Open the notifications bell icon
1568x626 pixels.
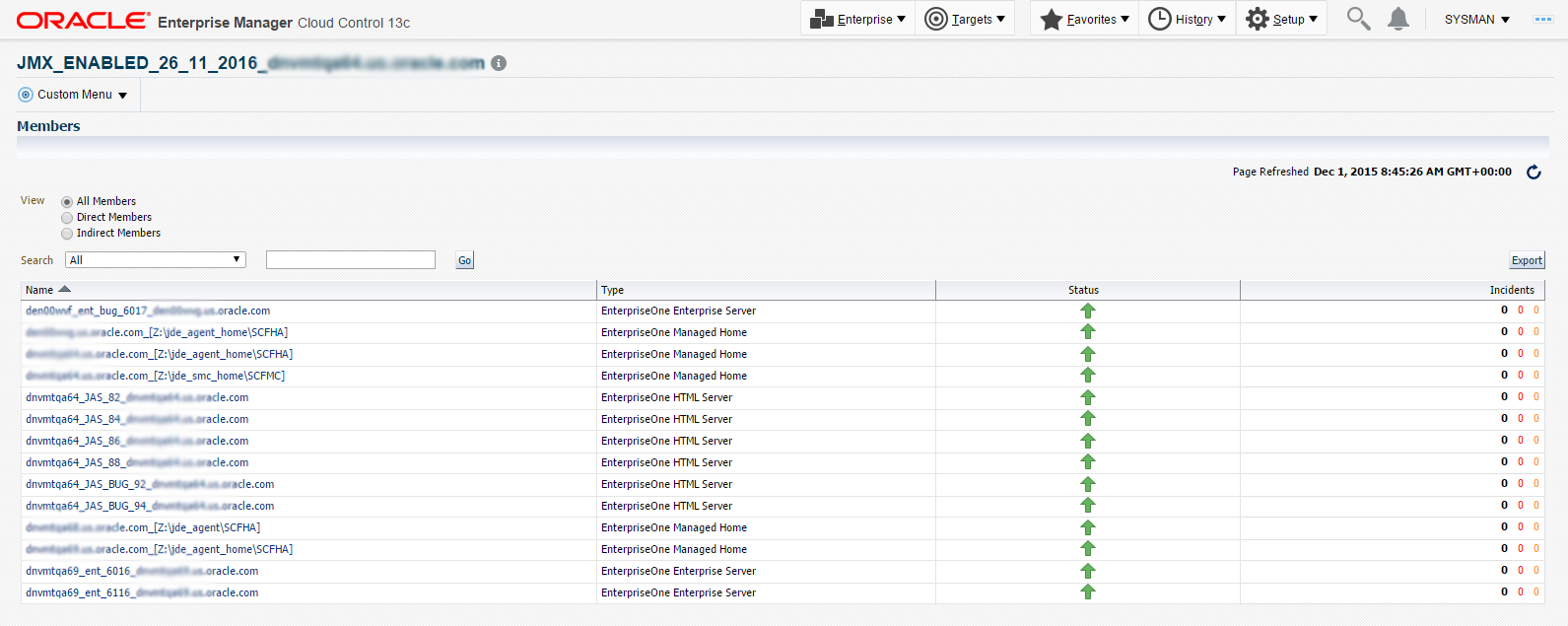1398,19
